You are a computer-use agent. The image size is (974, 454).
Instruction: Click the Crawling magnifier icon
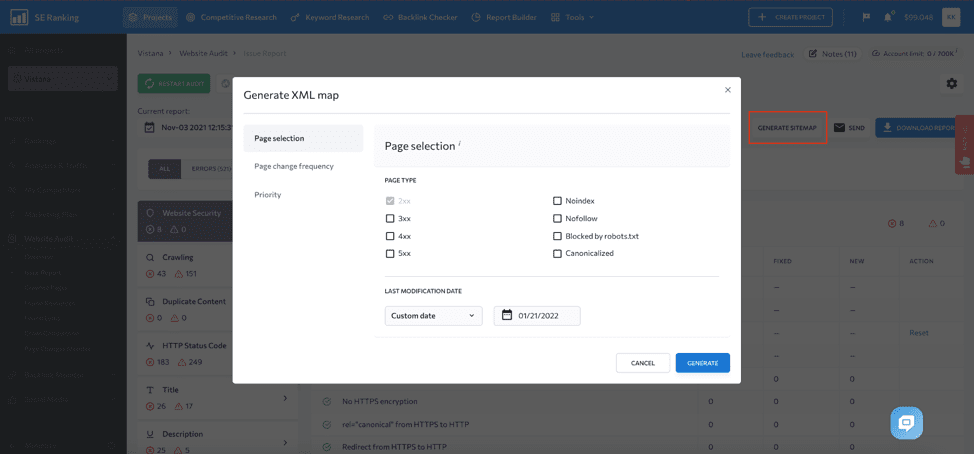point(150,257)
